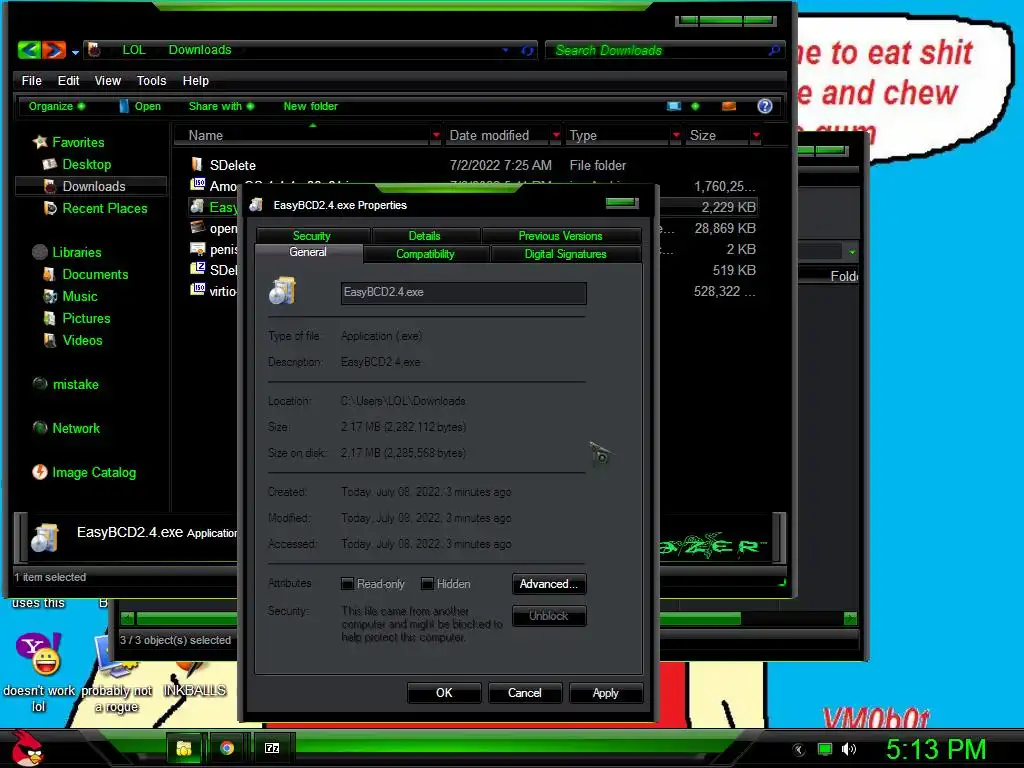
Task: Select the General tab
Action: [x=308, y=253]
